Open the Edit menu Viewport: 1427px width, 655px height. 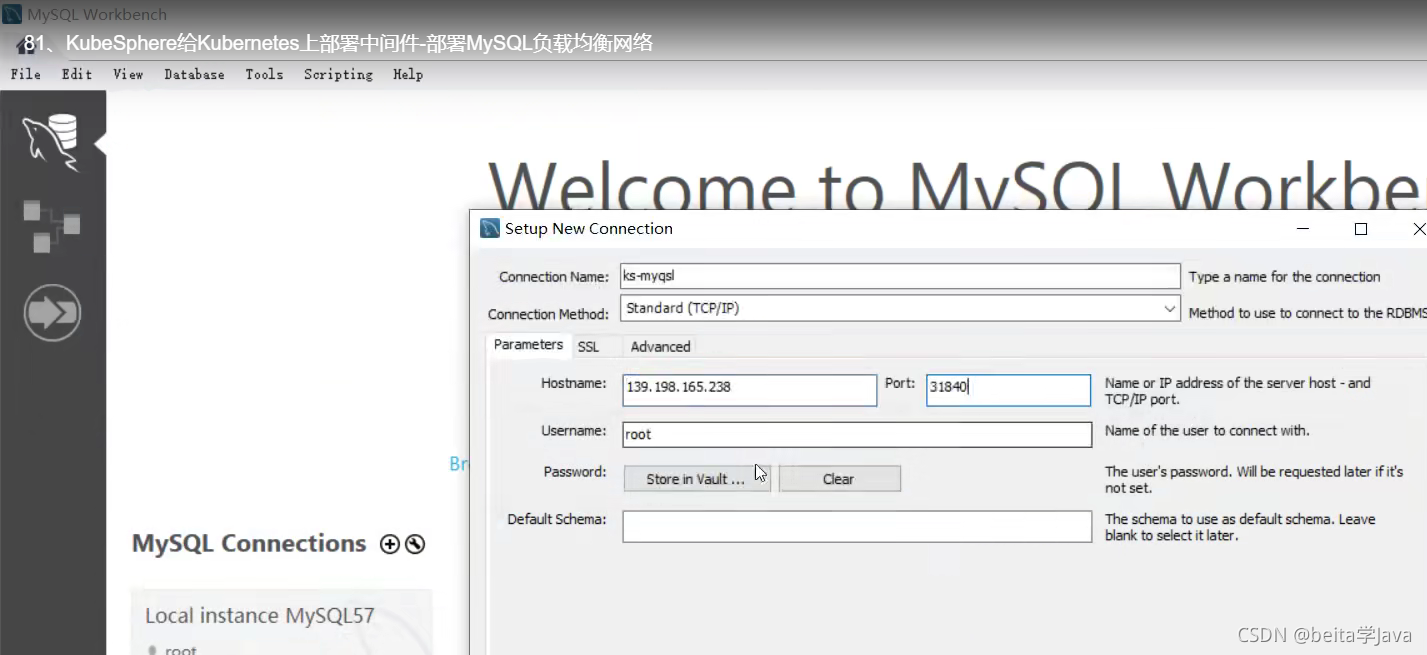pyautogui.click(x=77, y=74)
